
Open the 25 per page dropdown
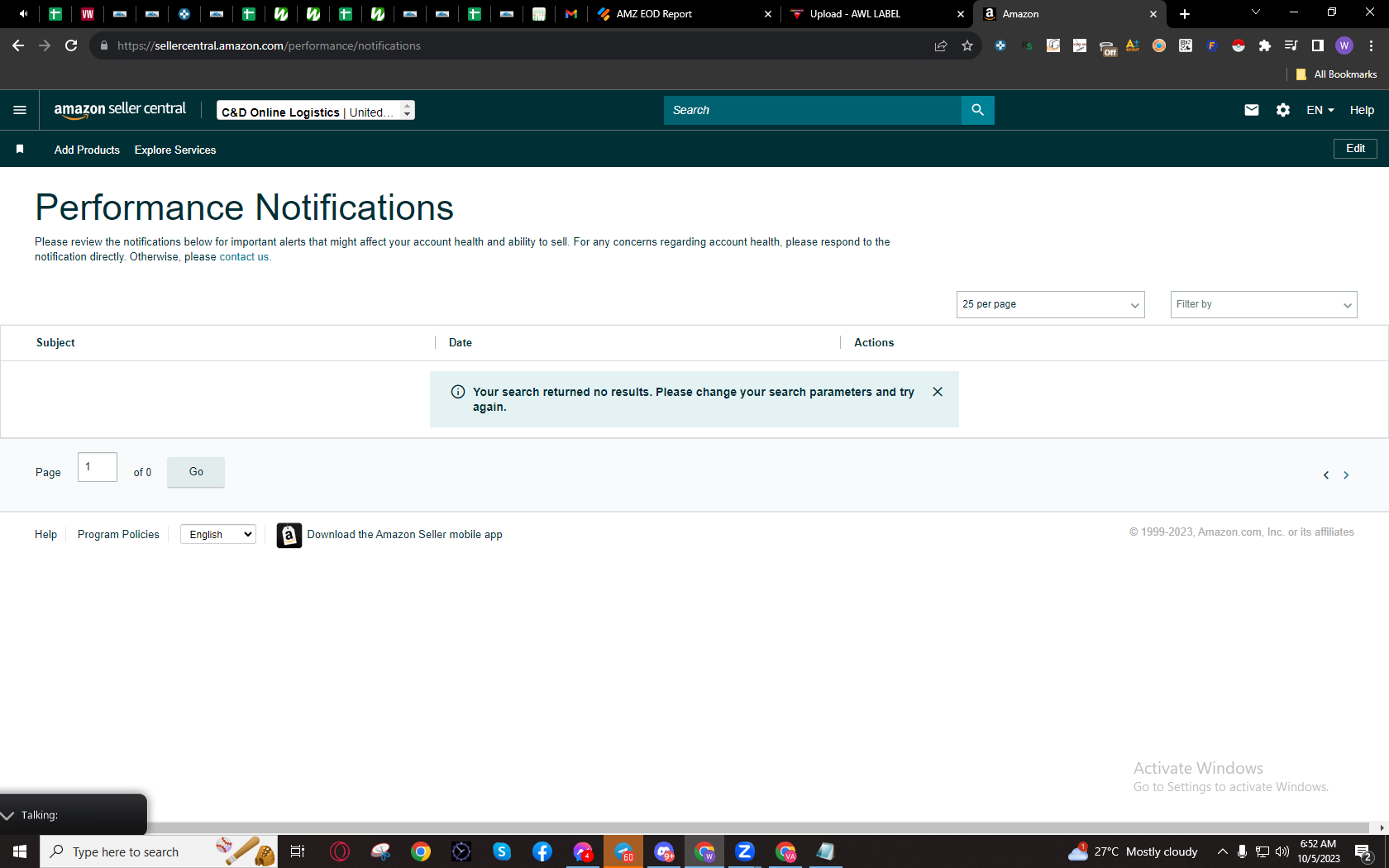click(1050, 304)
